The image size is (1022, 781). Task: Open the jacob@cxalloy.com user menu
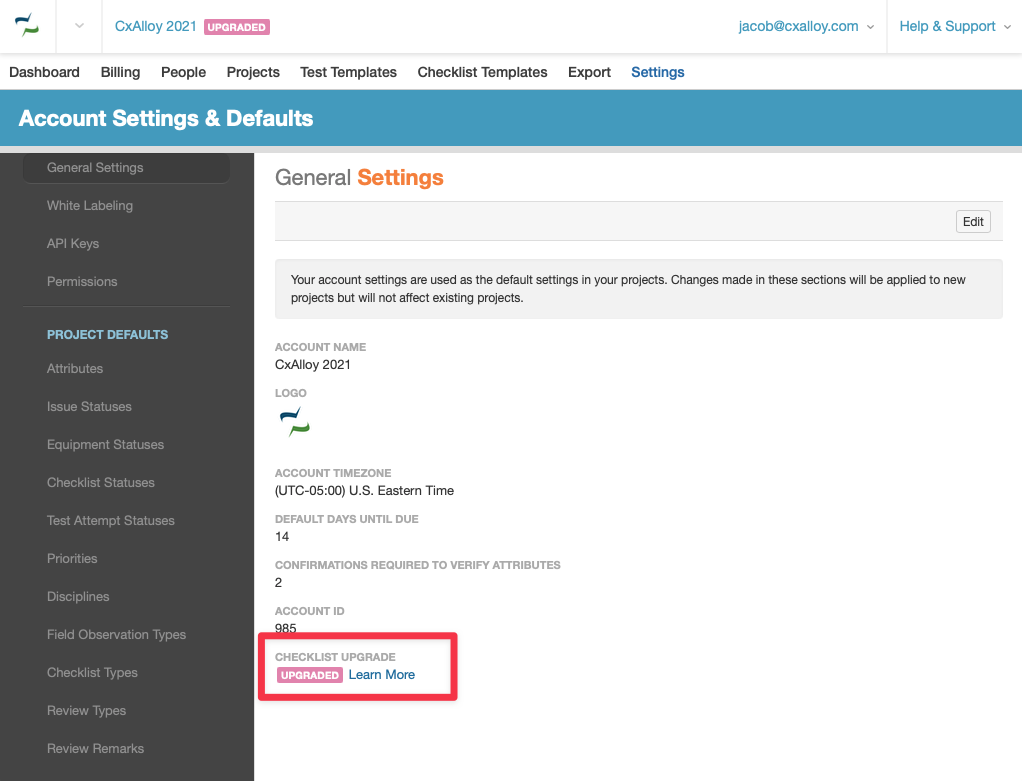coord(806,26)
